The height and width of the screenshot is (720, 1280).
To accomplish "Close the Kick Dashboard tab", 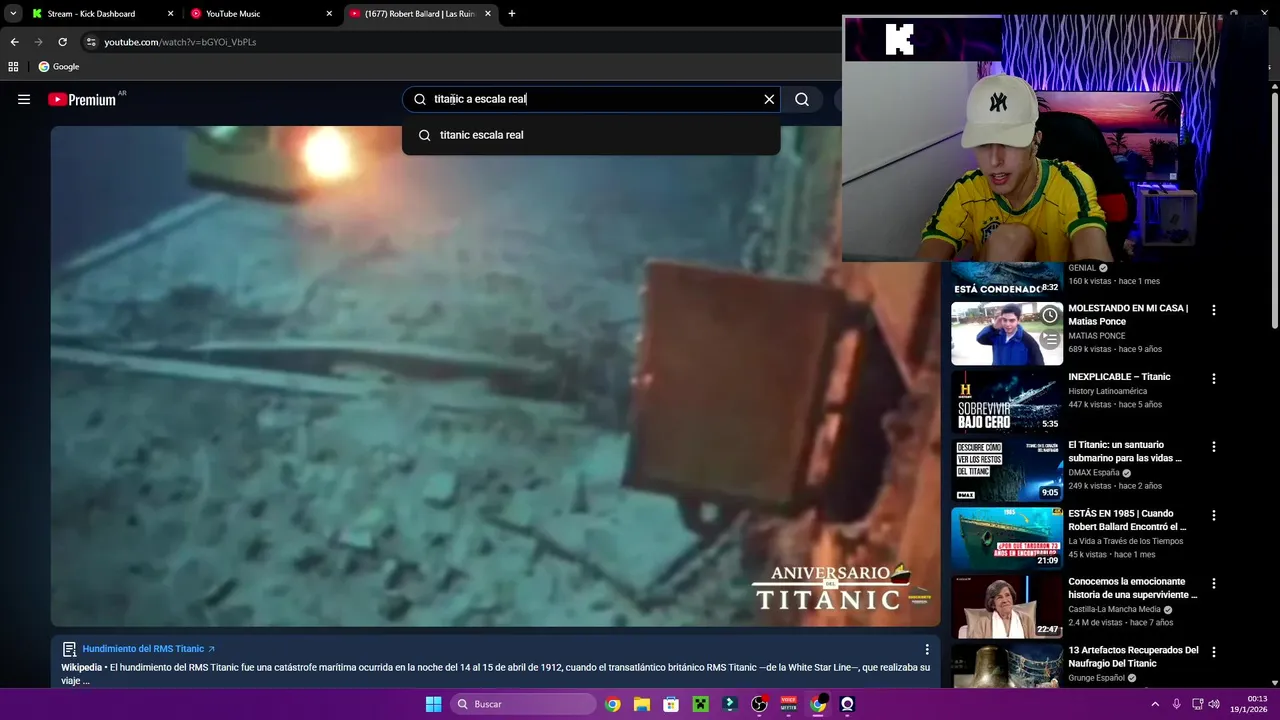I will [x=170, y=14].
